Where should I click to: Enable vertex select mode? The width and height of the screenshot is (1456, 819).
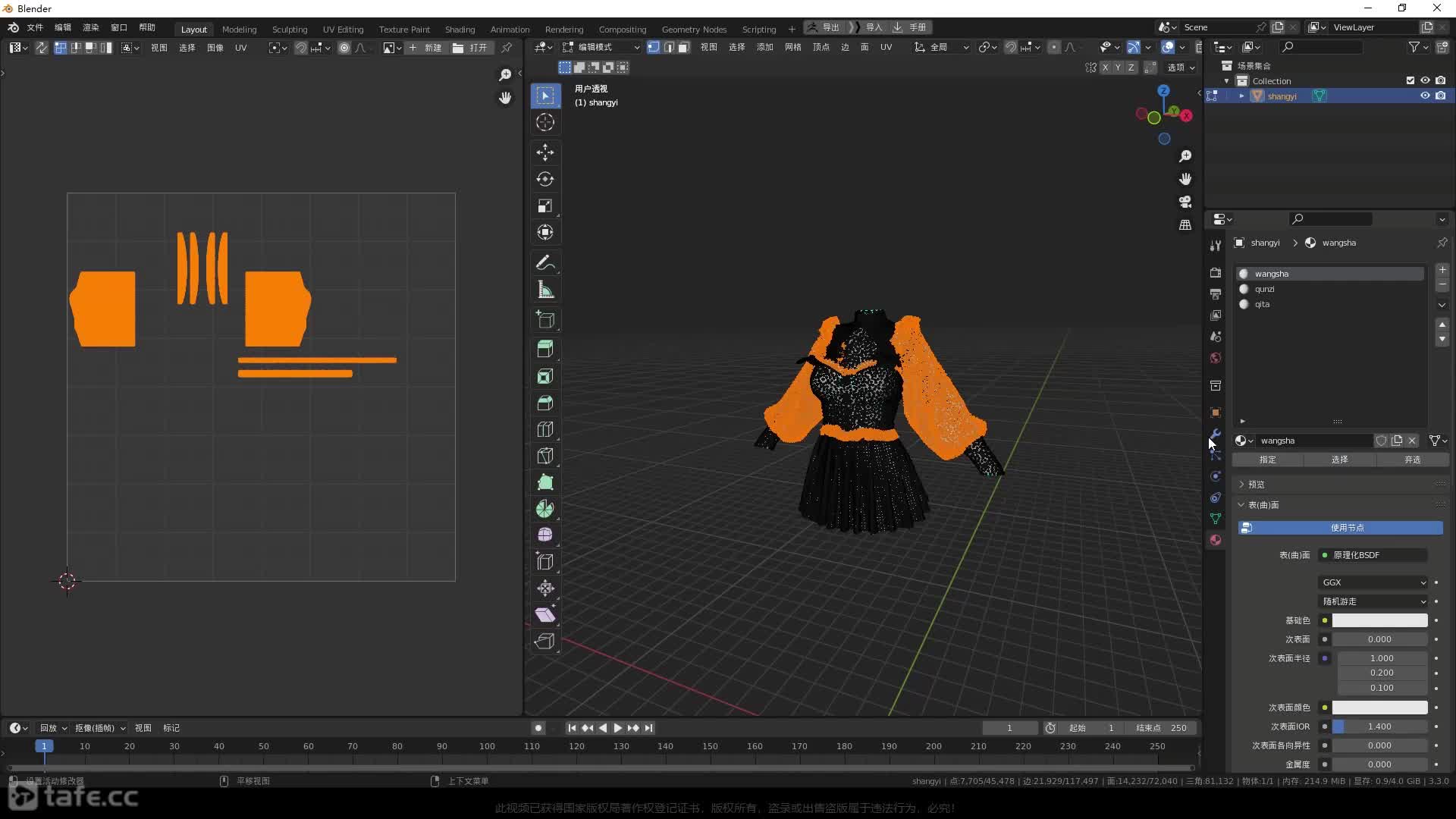(x=654, y=47)
